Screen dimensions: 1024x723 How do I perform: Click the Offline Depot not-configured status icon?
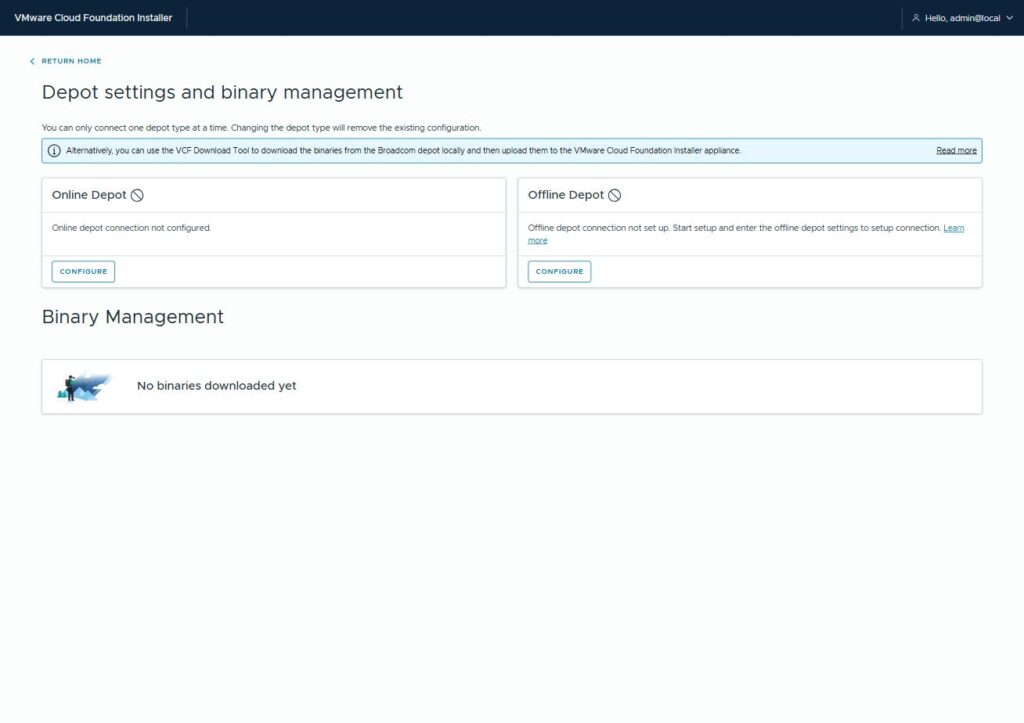[x=615, y=195]
